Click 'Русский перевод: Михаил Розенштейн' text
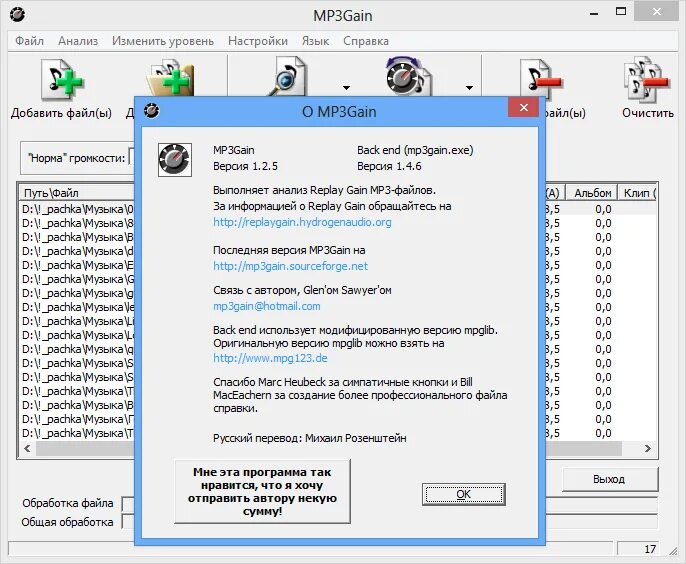The width and height of the screenshot is (686, 564). 310,438
